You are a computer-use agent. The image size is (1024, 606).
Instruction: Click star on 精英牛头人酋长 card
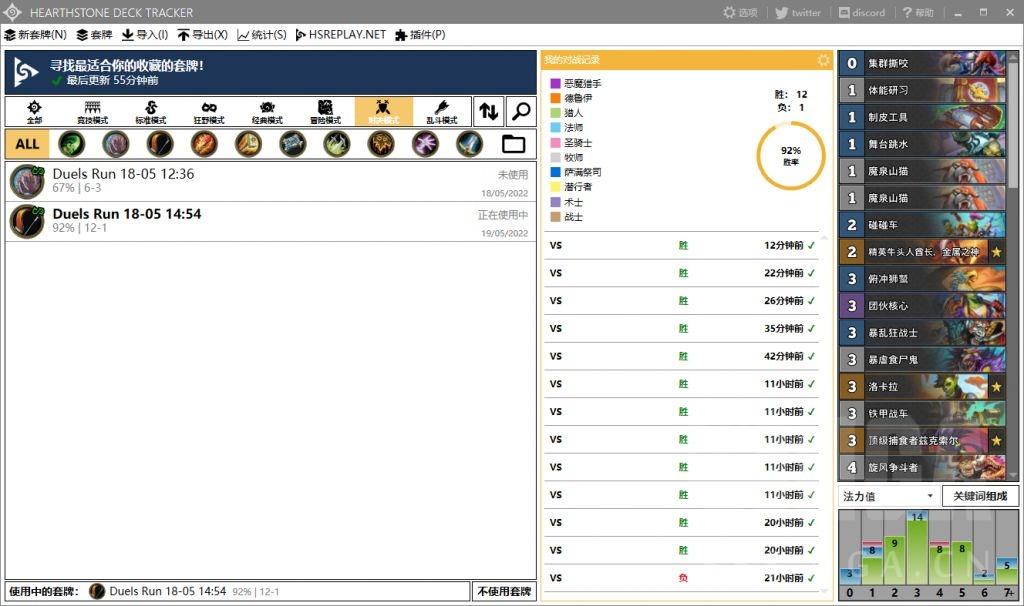click(x=997, y=251)
